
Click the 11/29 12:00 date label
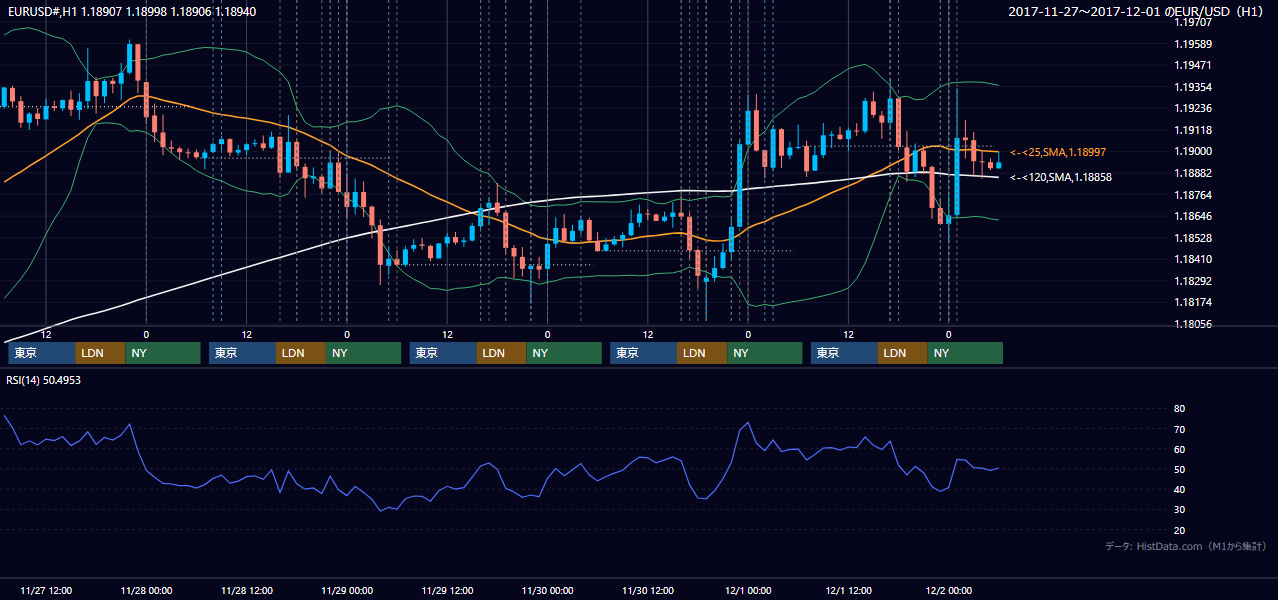[447, 590]
